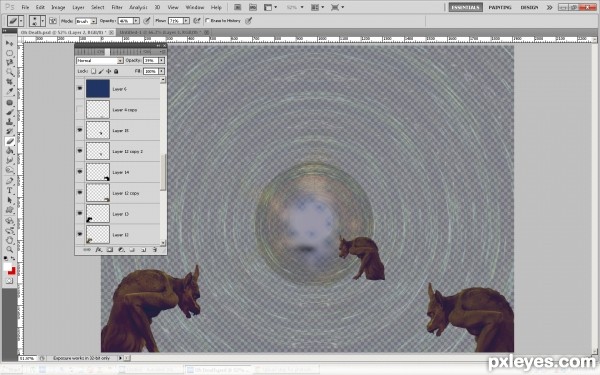Open layer Opacity slider arrow
The image size is (600, 375).
[161, 60]
